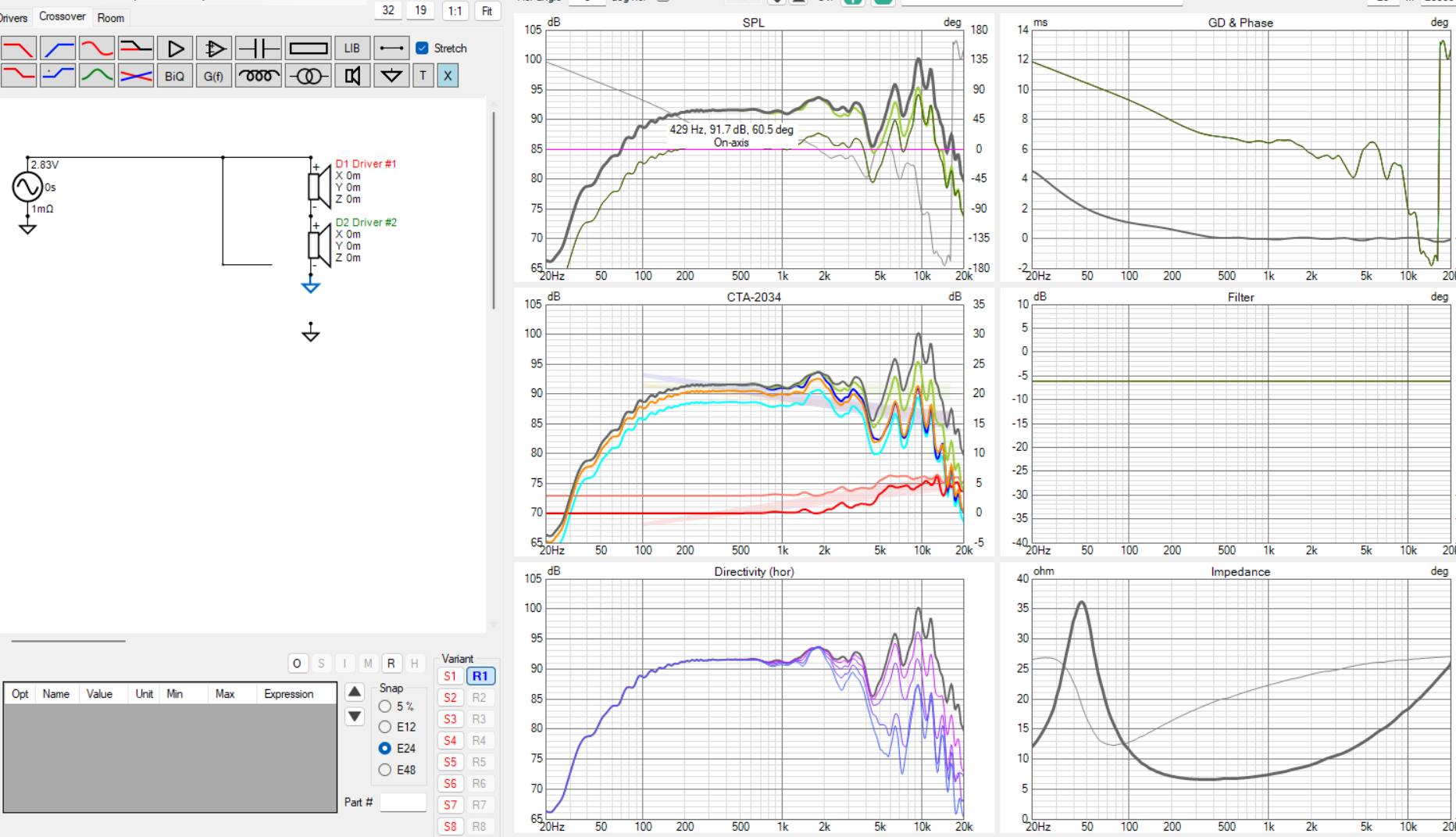Image resolution: width=1456 pixels, height=837 pixels.
Task: Add an op-amp component to the schematic
Action: 214,48
